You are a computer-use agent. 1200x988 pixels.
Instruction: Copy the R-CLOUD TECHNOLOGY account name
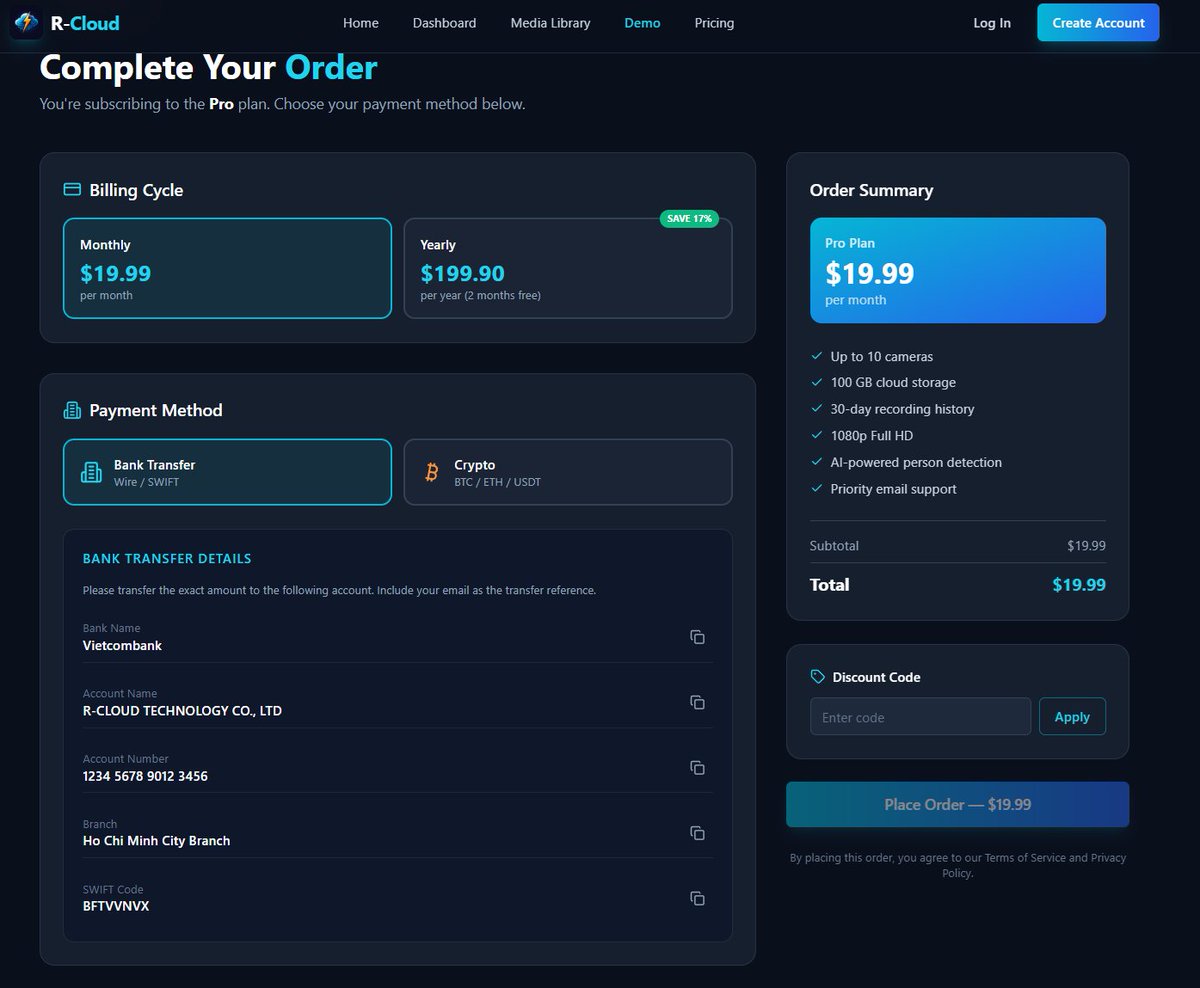pyautogui.click(x=698, y=702)
